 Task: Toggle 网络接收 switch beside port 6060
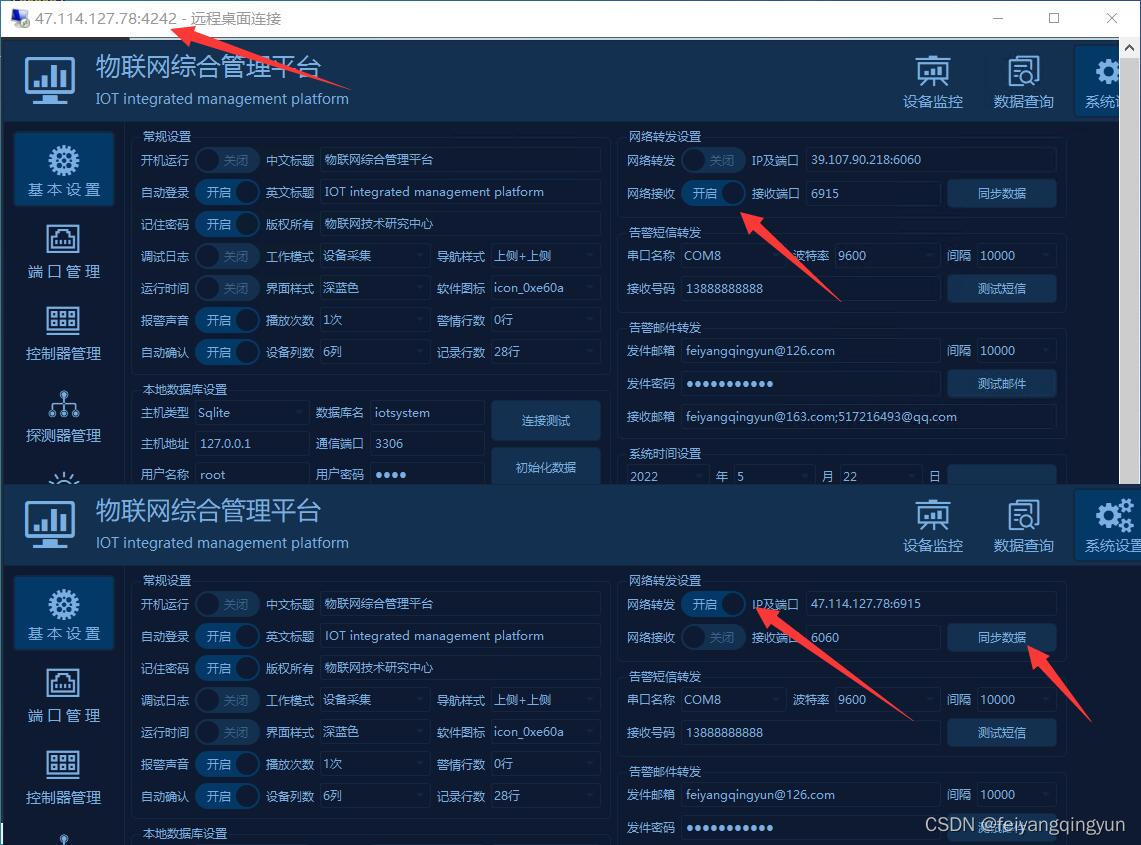713,638
